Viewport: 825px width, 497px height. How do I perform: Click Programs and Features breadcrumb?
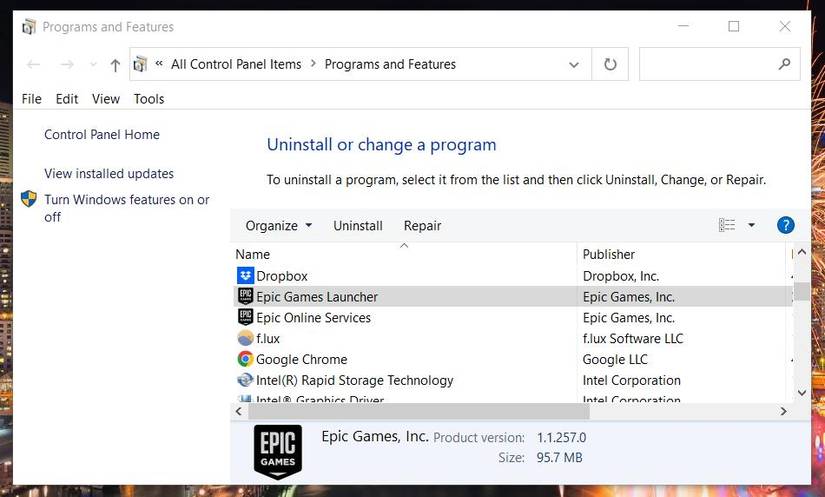click(x=390, y=64)
